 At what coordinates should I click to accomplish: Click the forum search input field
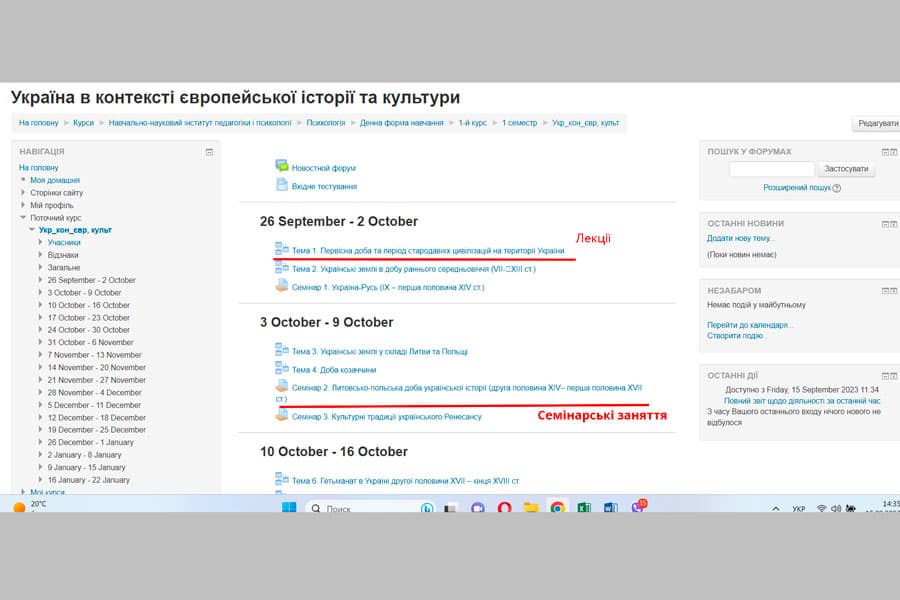click(x=770, y=169)
